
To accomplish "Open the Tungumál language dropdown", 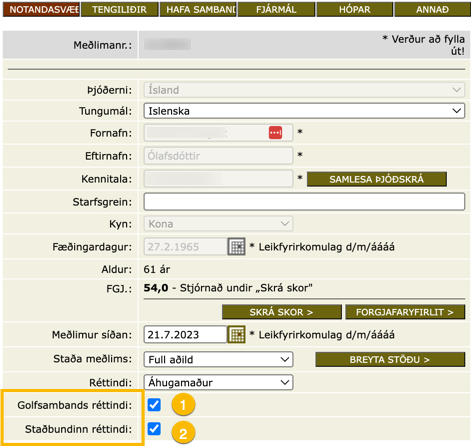I will pyautogui.click(x=304, y=111).
